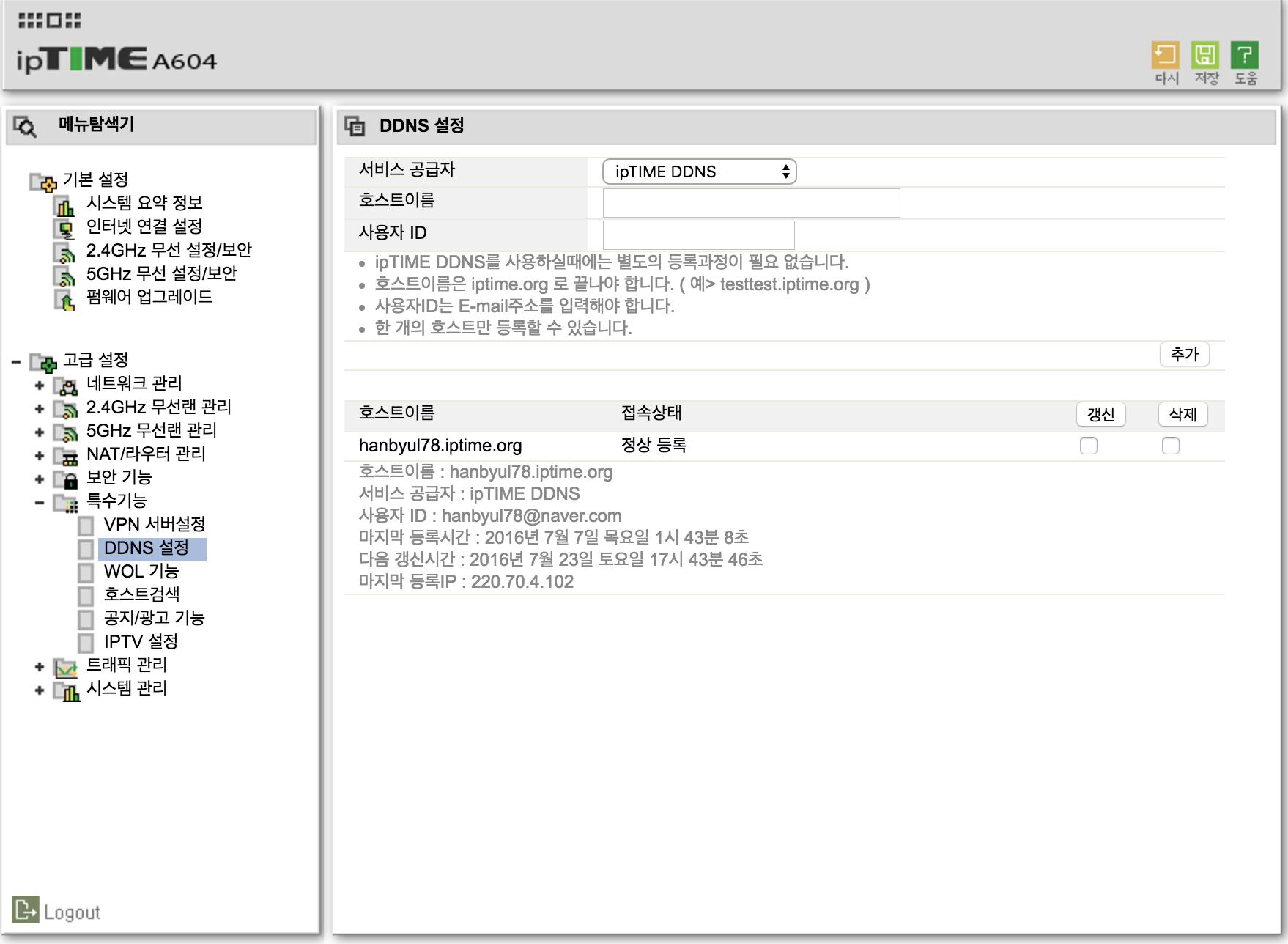The height and width of the screenshot is (944, 1288).
Task: Check the 갱신 checkbox for hanbyul78.iptime.org
Action: pos(1089,446)
